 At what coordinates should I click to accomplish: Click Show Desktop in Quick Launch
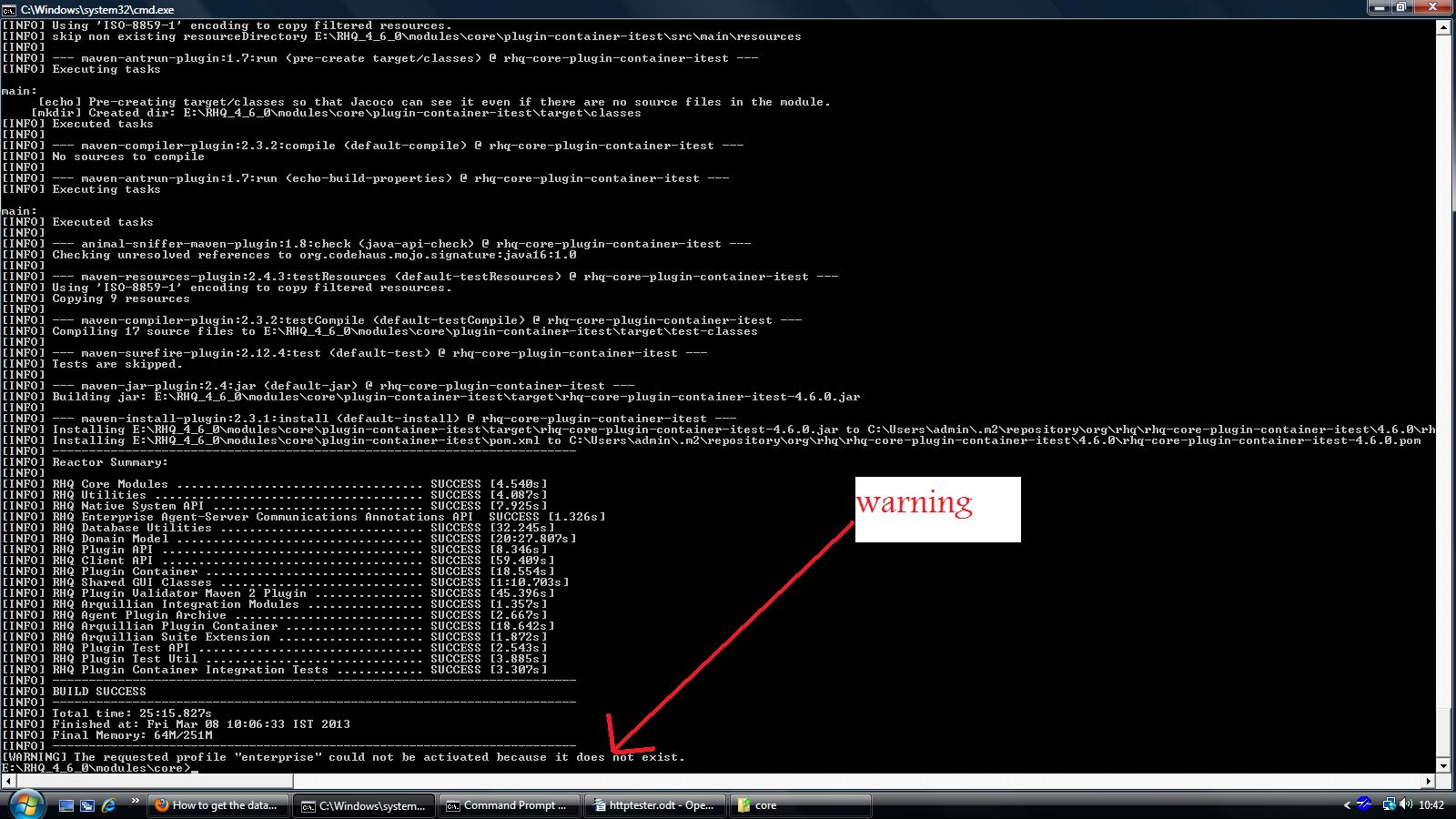click(66, 805)
